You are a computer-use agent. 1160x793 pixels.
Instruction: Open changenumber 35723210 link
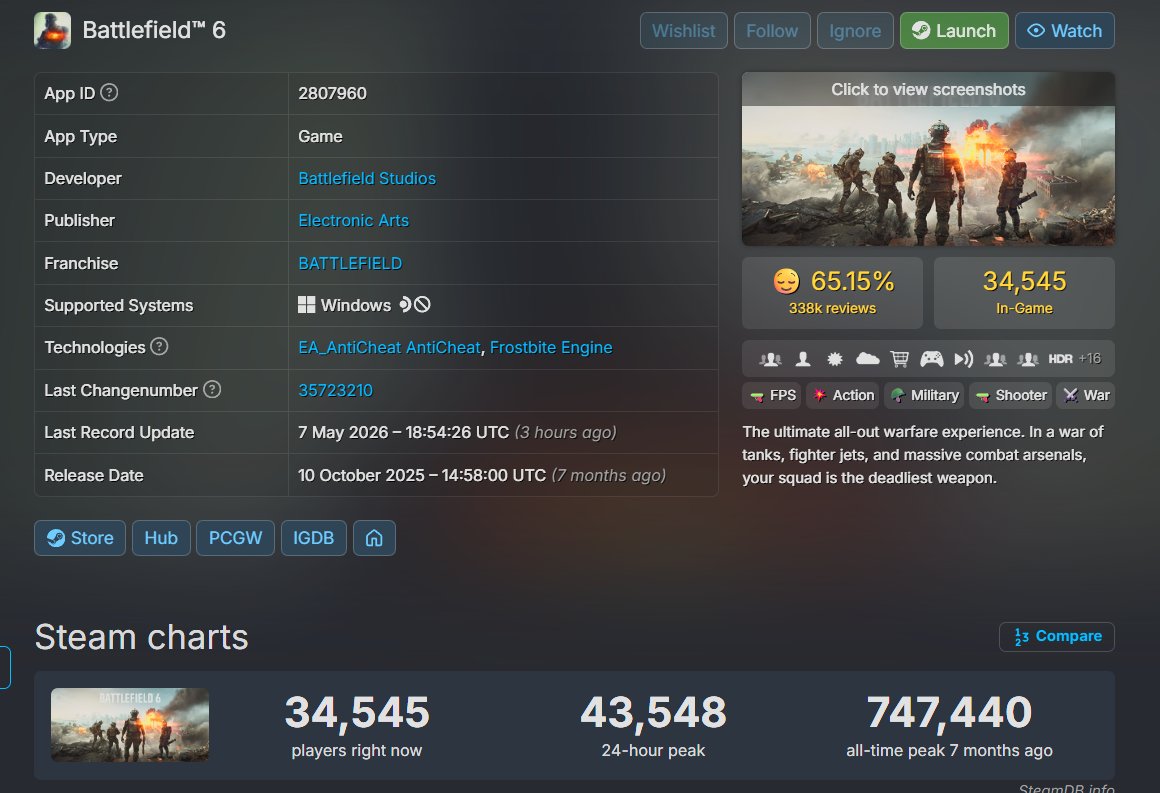(335, 390)
